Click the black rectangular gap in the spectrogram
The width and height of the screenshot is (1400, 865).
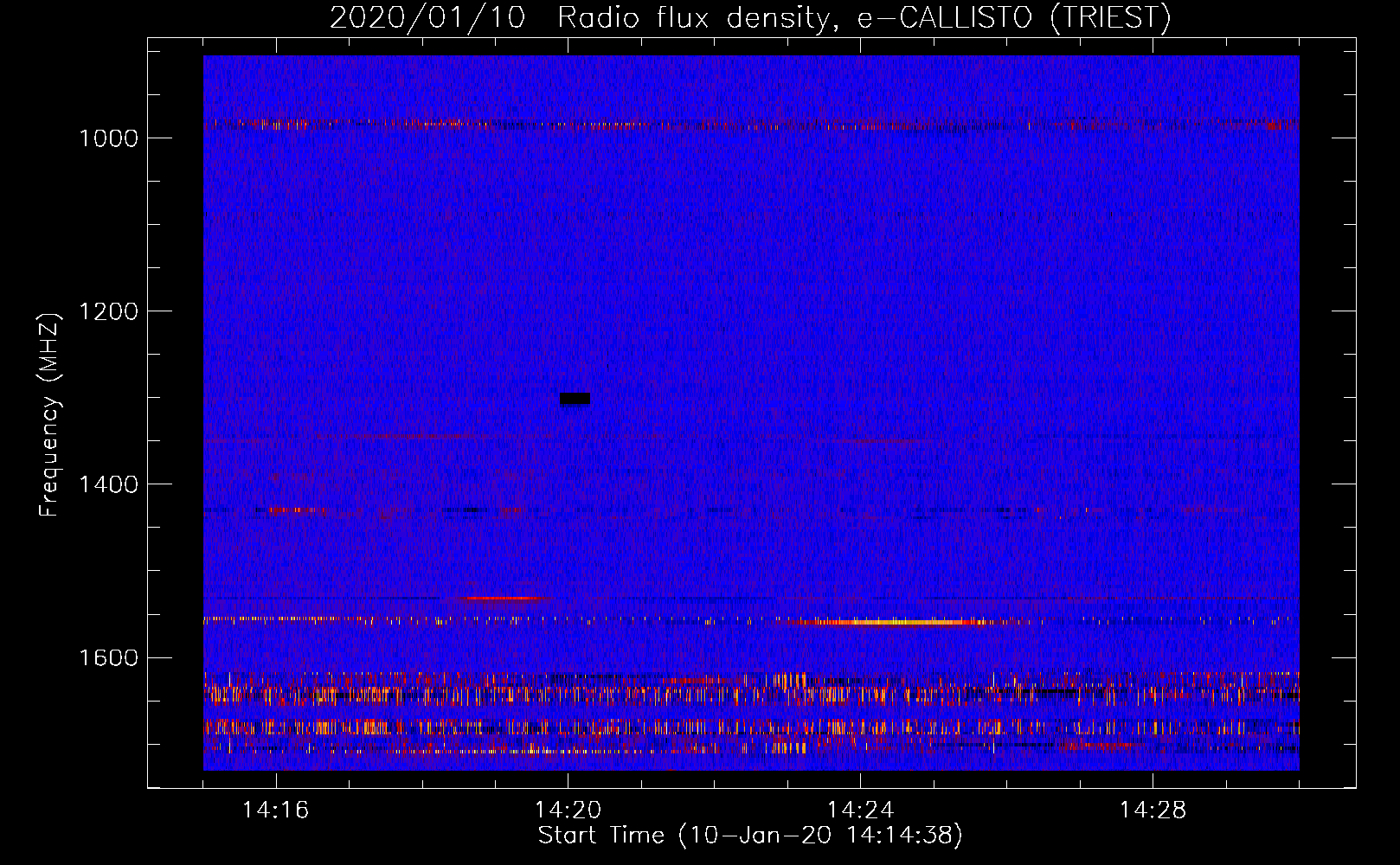point(575,399)
